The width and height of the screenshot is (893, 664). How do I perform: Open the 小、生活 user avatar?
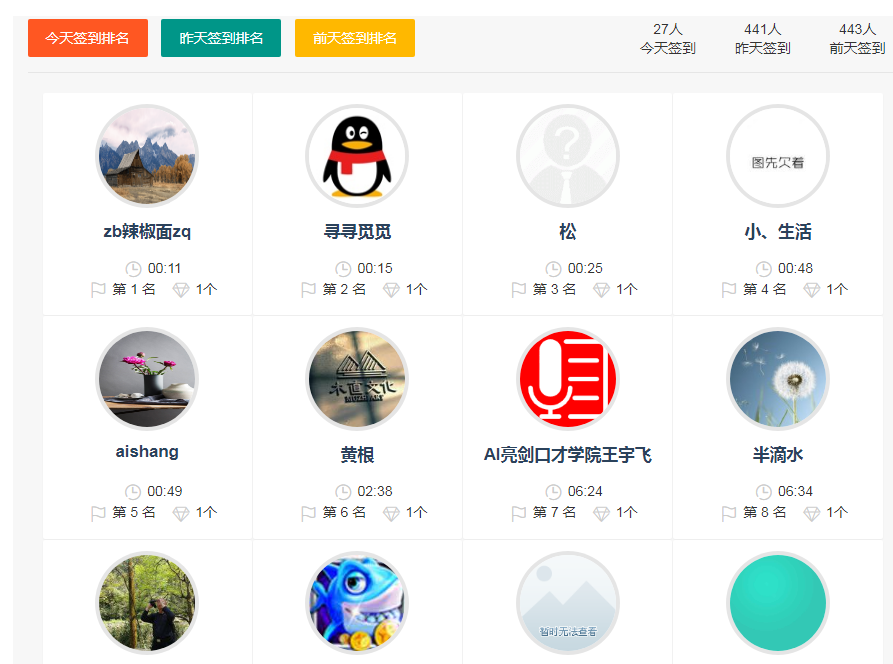tap(777, 157)
